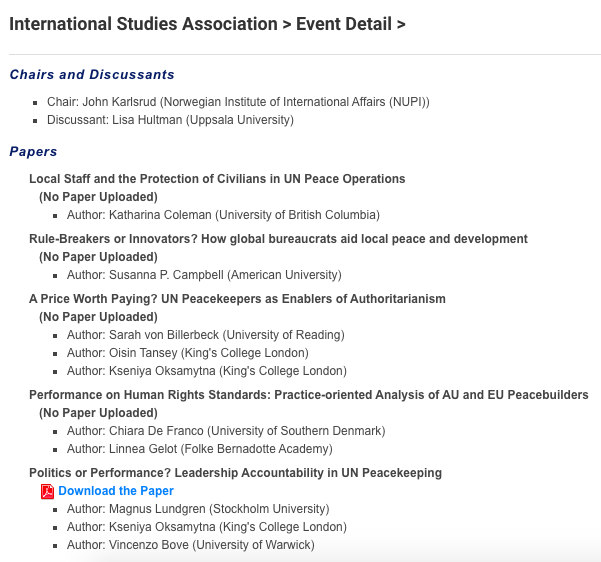
Task: Click the Chairs and Discussants heading
Action: click(92, 74)
